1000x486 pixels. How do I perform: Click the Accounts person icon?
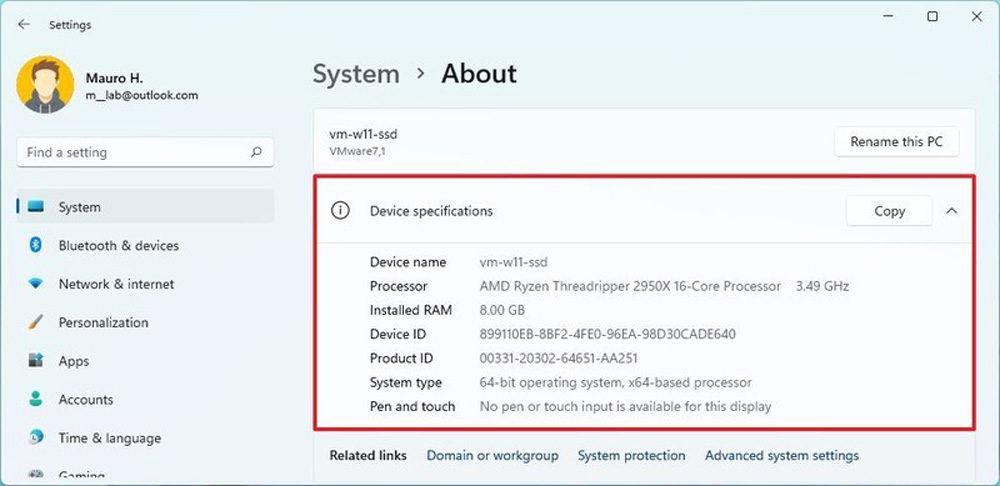coord(36,400)
